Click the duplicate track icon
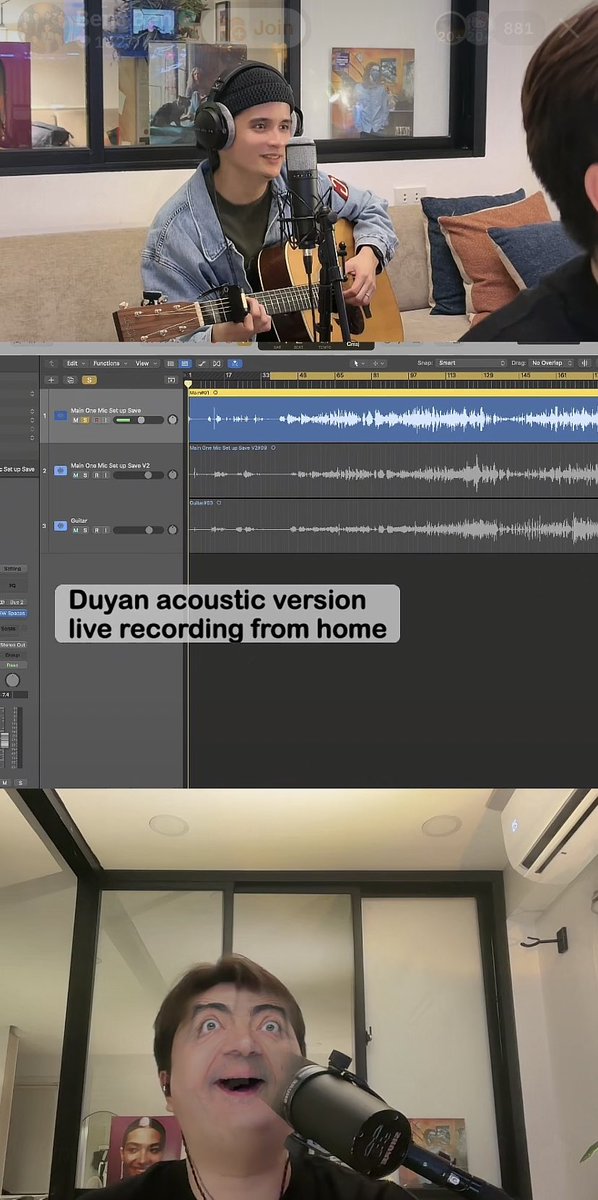 [x=70, y=380]
